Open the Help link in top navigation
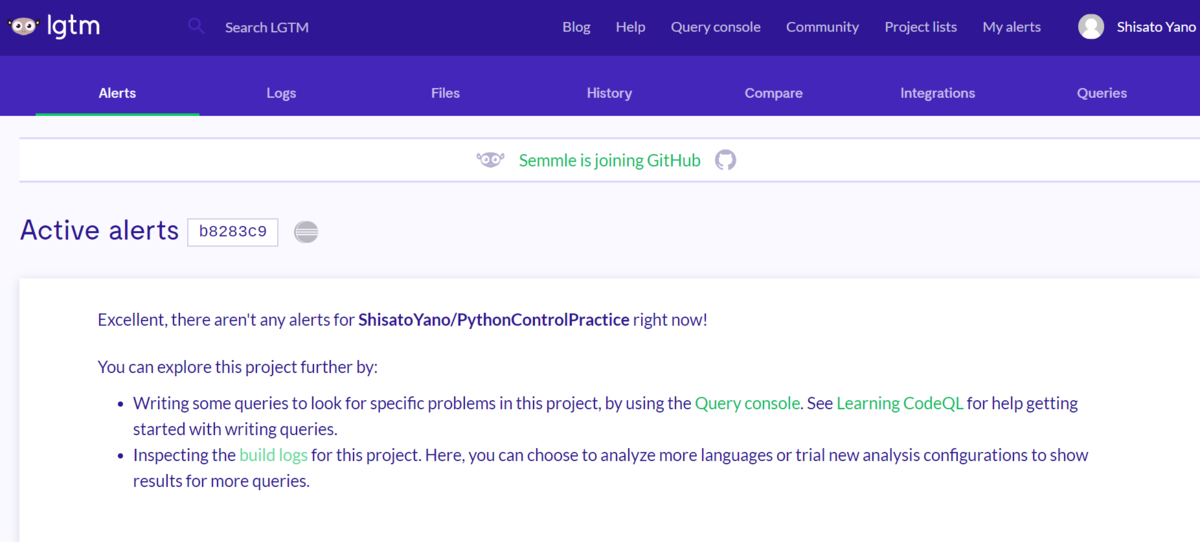1200x542 pixels. pyautogui.click(x=630, y=27)
